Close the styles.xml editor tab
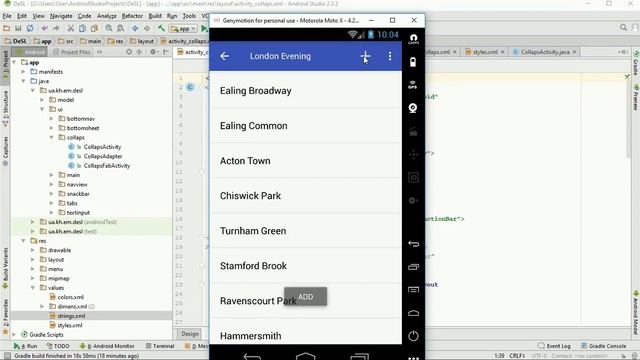640x360 pixels. pos(502,52)
